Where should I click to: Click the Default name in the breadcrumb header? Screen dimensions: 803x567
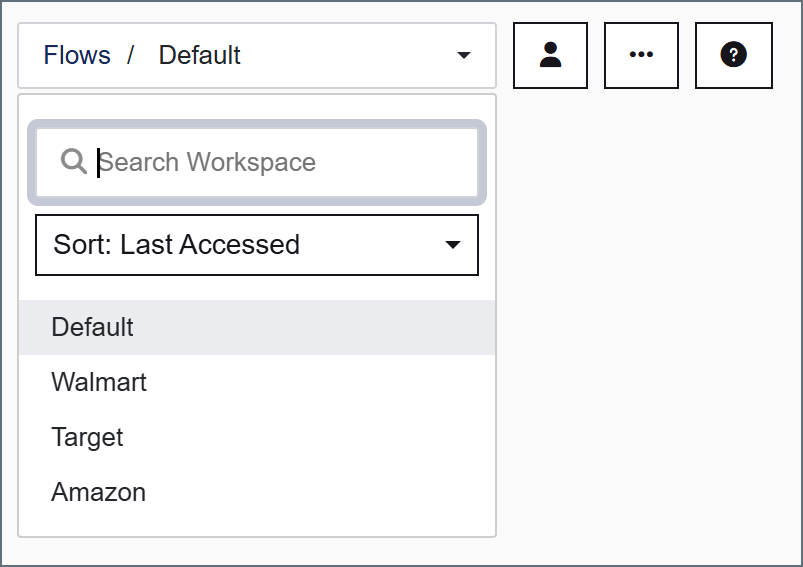[199, 55]
